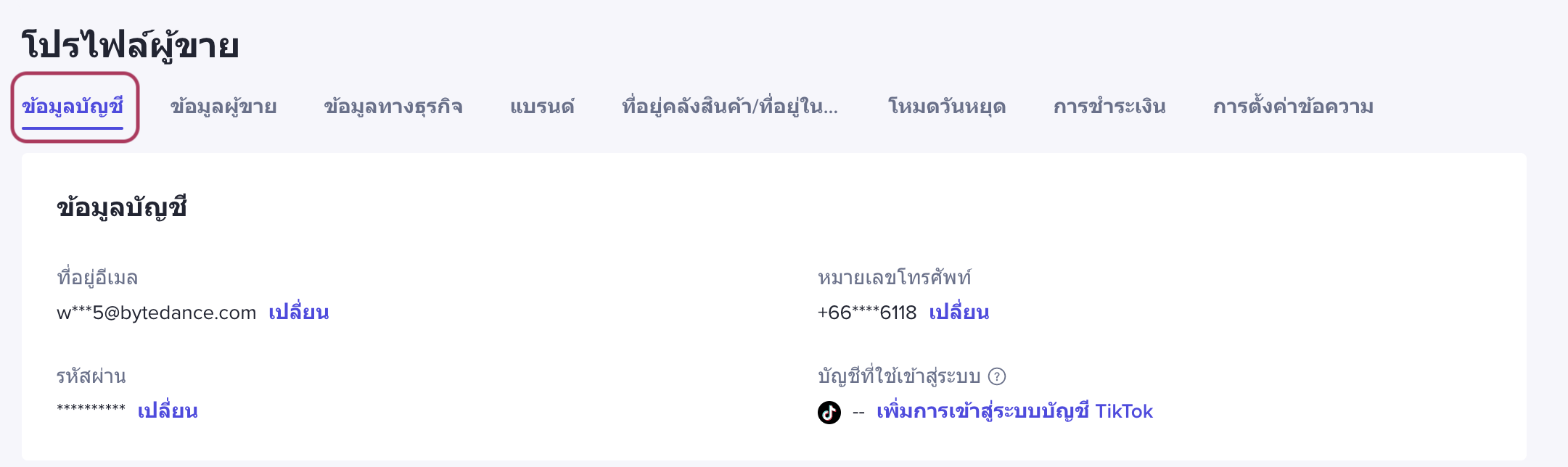The width and height of the screenshot is (1568, 467).
Task: Select the แบรนด์ tab
Action: click(x=542, y=107)
